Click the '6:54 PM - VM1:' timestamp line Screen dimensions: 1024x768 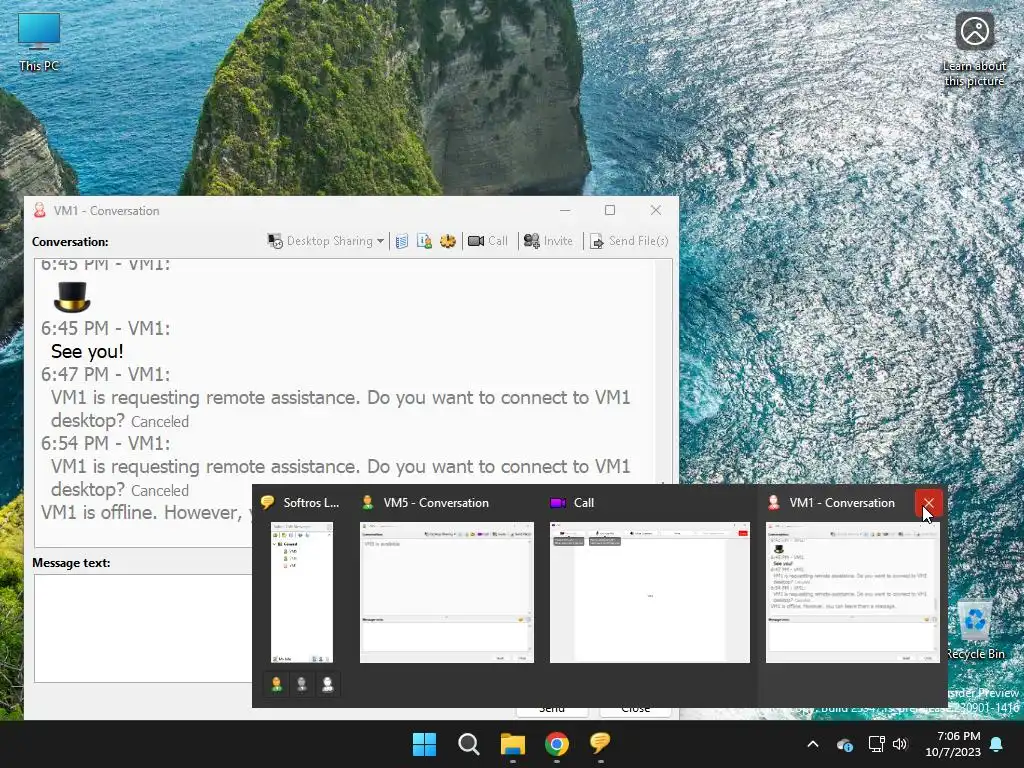pos(105,443)
